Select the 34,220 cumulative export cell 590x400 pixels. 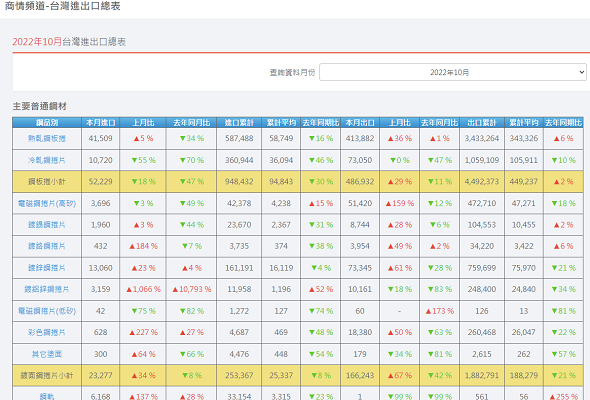click(x=482, y=246)
